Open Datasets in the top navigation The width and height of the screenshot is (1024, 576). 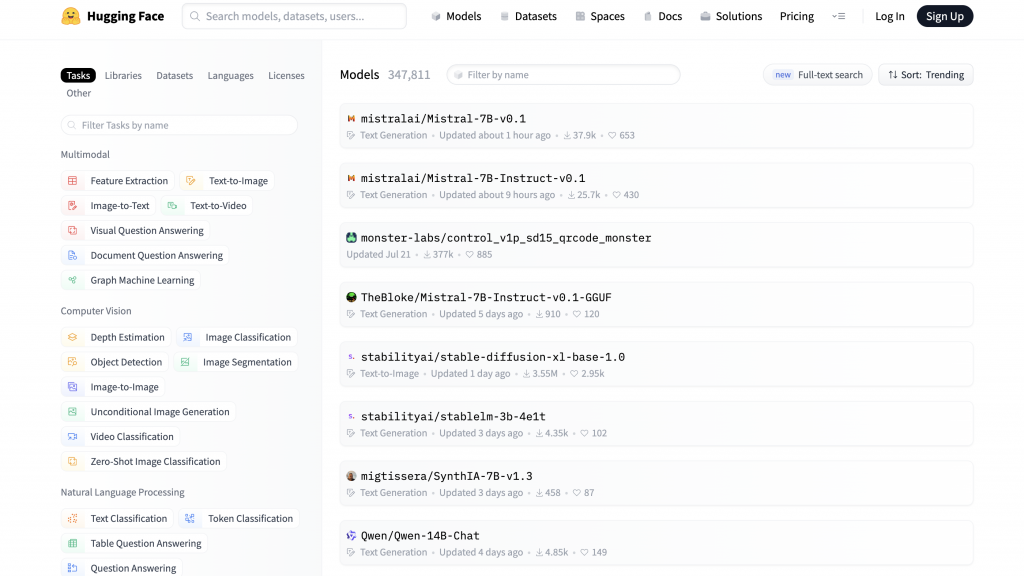tap(528, 16)
